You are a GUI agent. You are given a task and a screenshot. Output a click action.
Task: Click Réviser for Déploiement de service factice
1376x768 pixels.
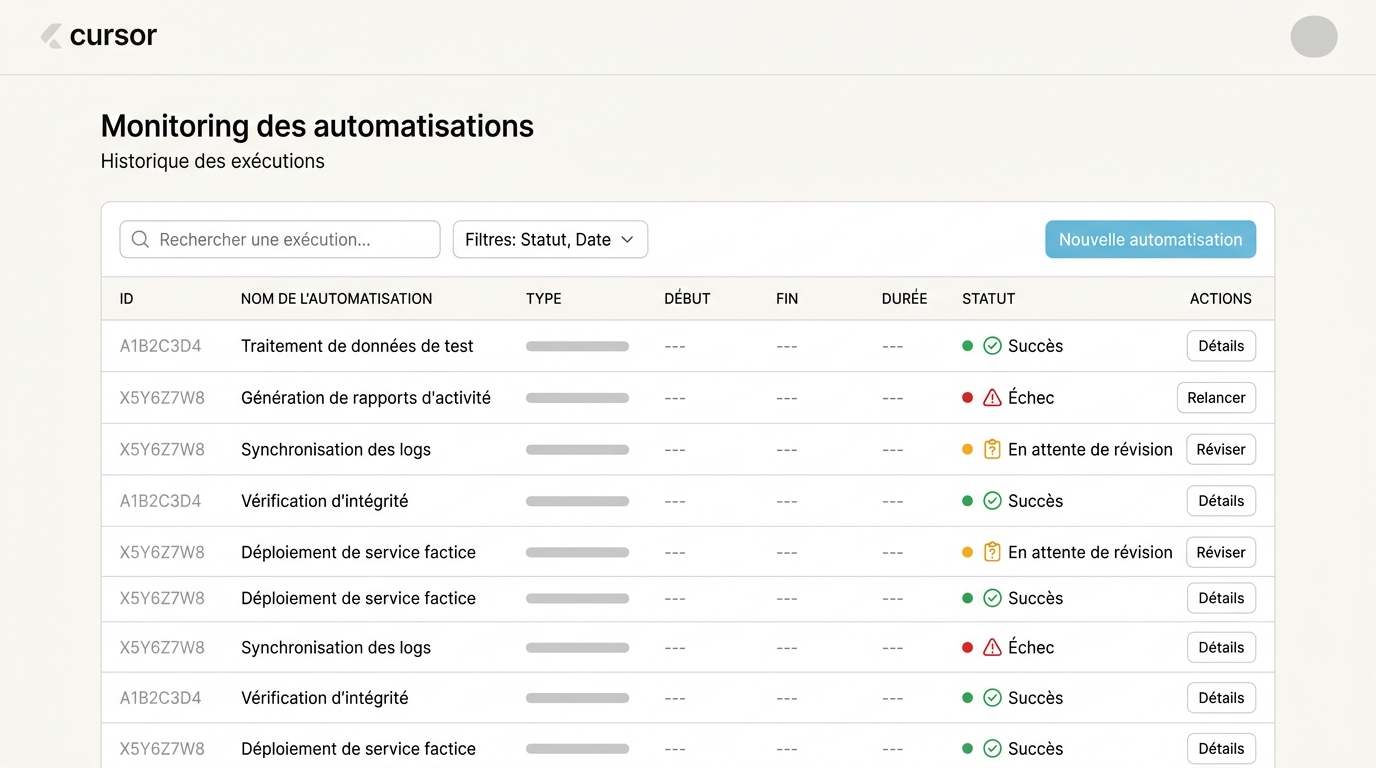click(x=1221, y=552)
